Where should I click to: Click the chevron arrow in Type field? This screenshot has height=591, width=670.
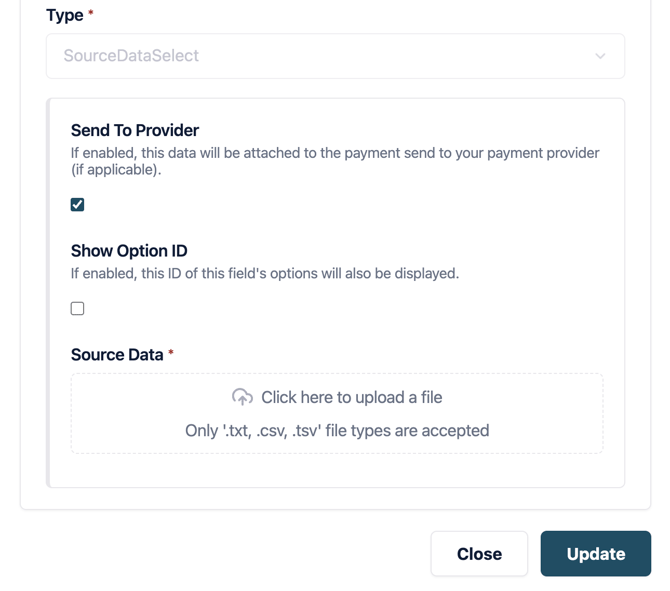(600, 56)
